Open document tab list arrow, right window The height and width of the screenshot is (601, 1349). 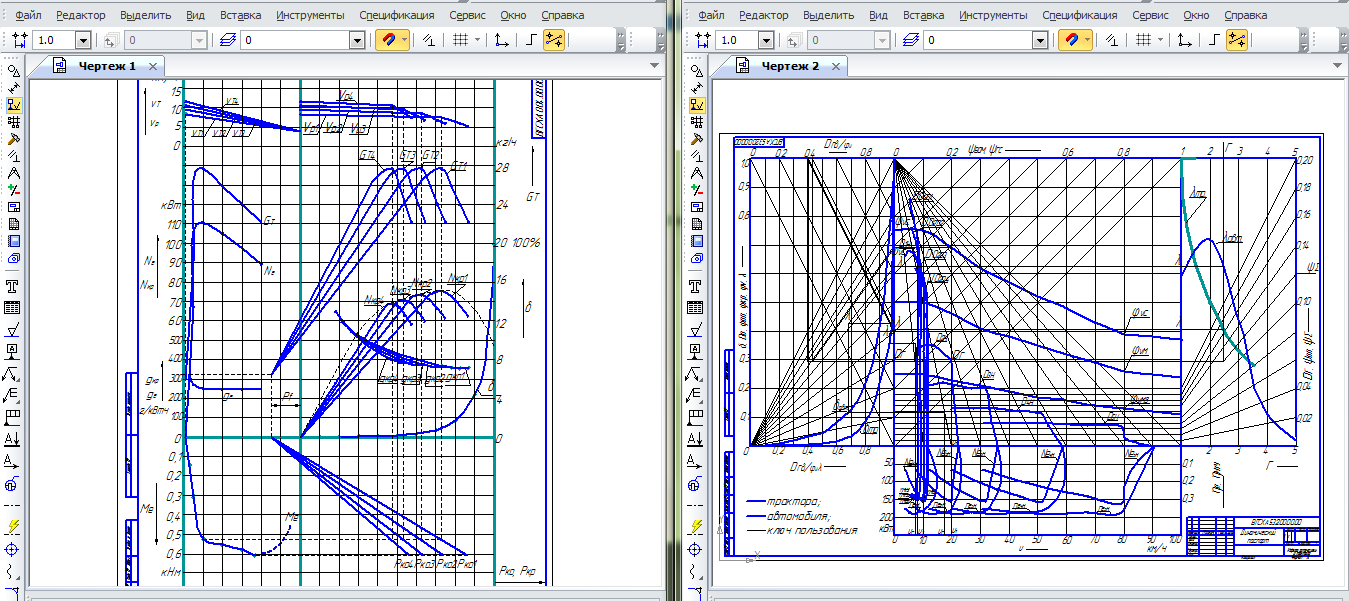tap(1337, 65)
